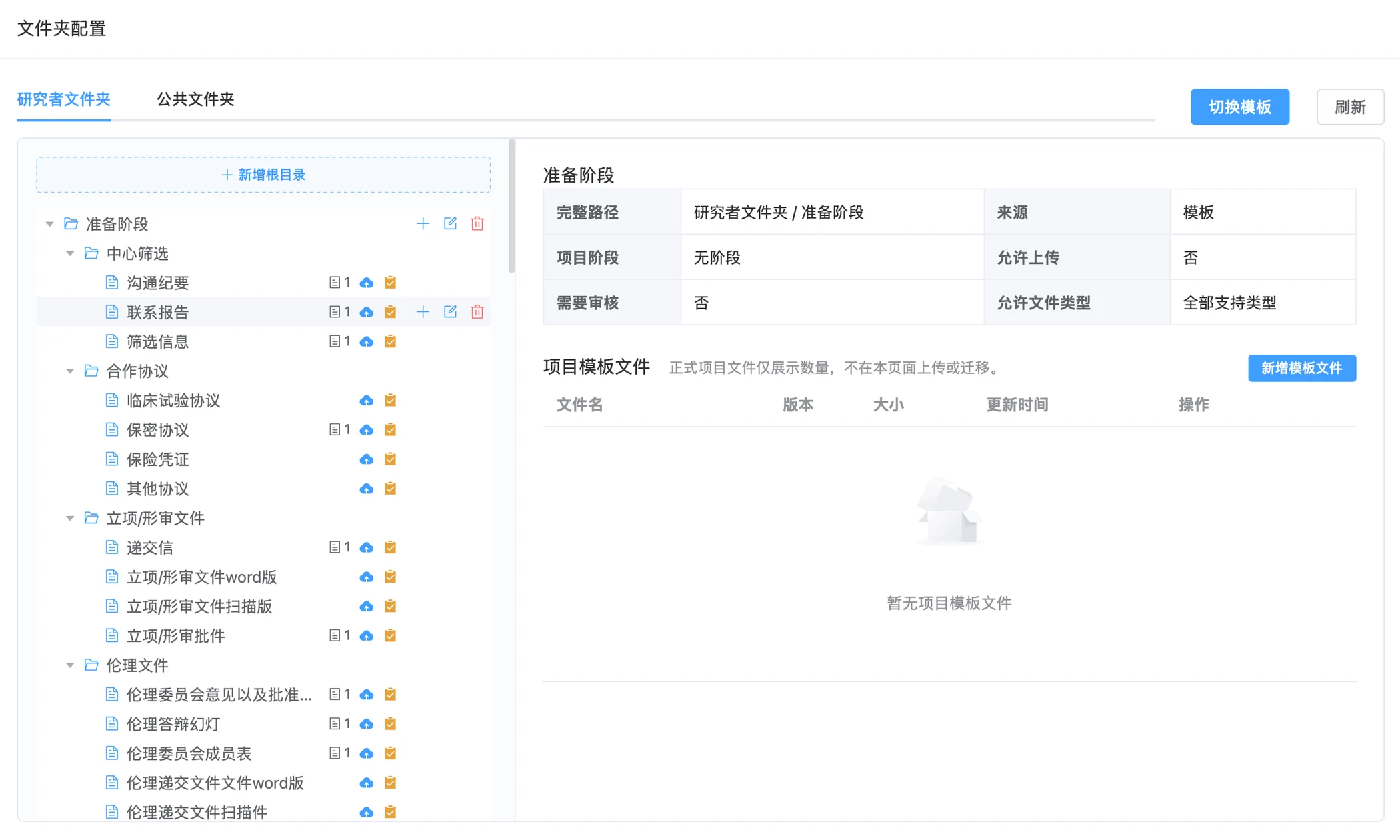Image resolution: width=1400 pixels, height=840 pixels.
Task: Click the cloud upload icon for 沟通纪要
Action: pos(367,283)
